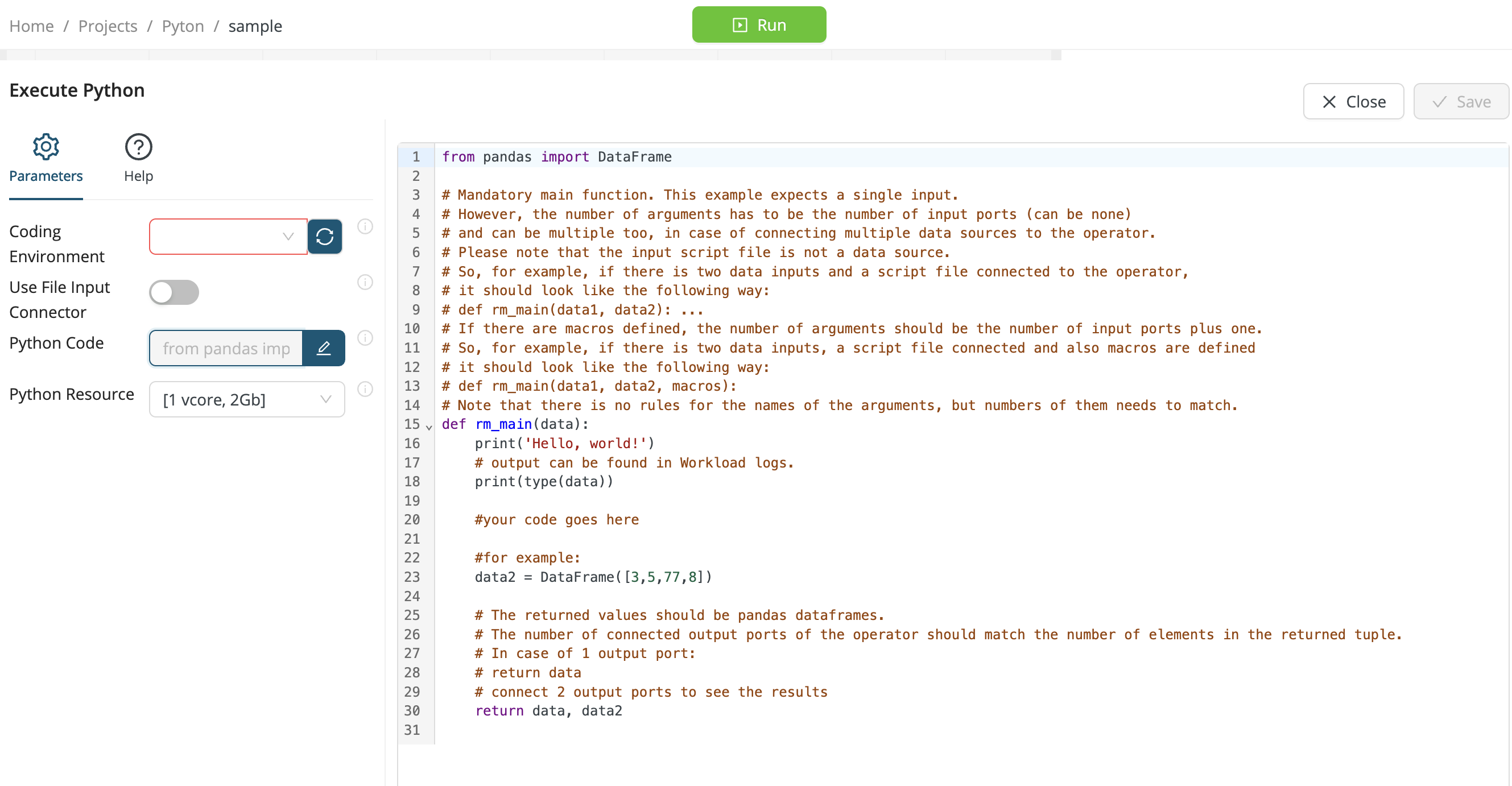
Task: Click the '#your code goes here' comment
Action: pos(556,519)
